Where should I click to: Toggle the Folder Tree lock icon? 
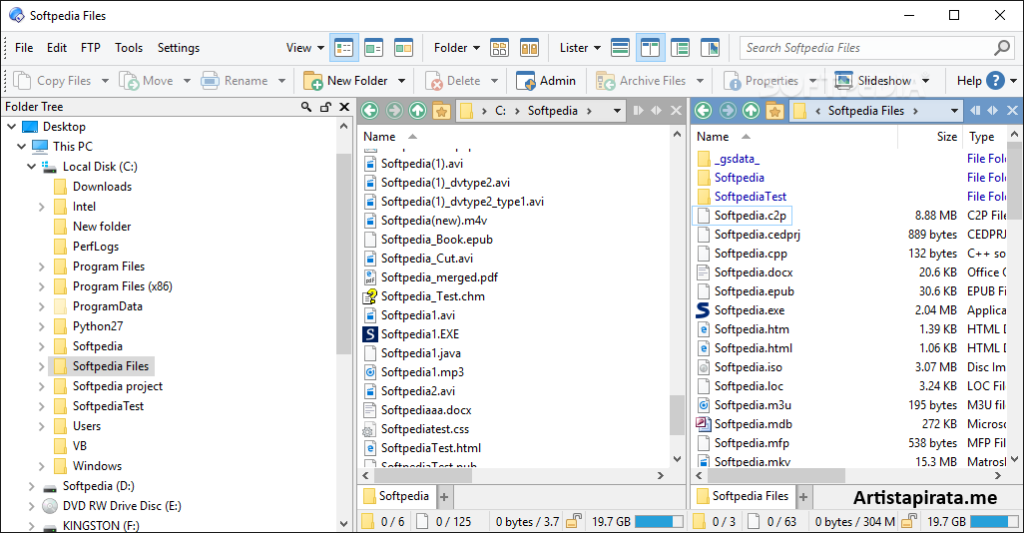(x=325, y=106)
